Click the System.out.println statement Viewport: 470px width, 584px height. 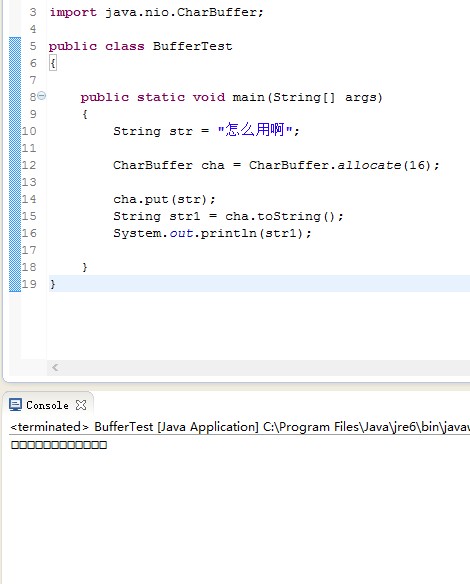pyautogui.click(x=212, y=233)
